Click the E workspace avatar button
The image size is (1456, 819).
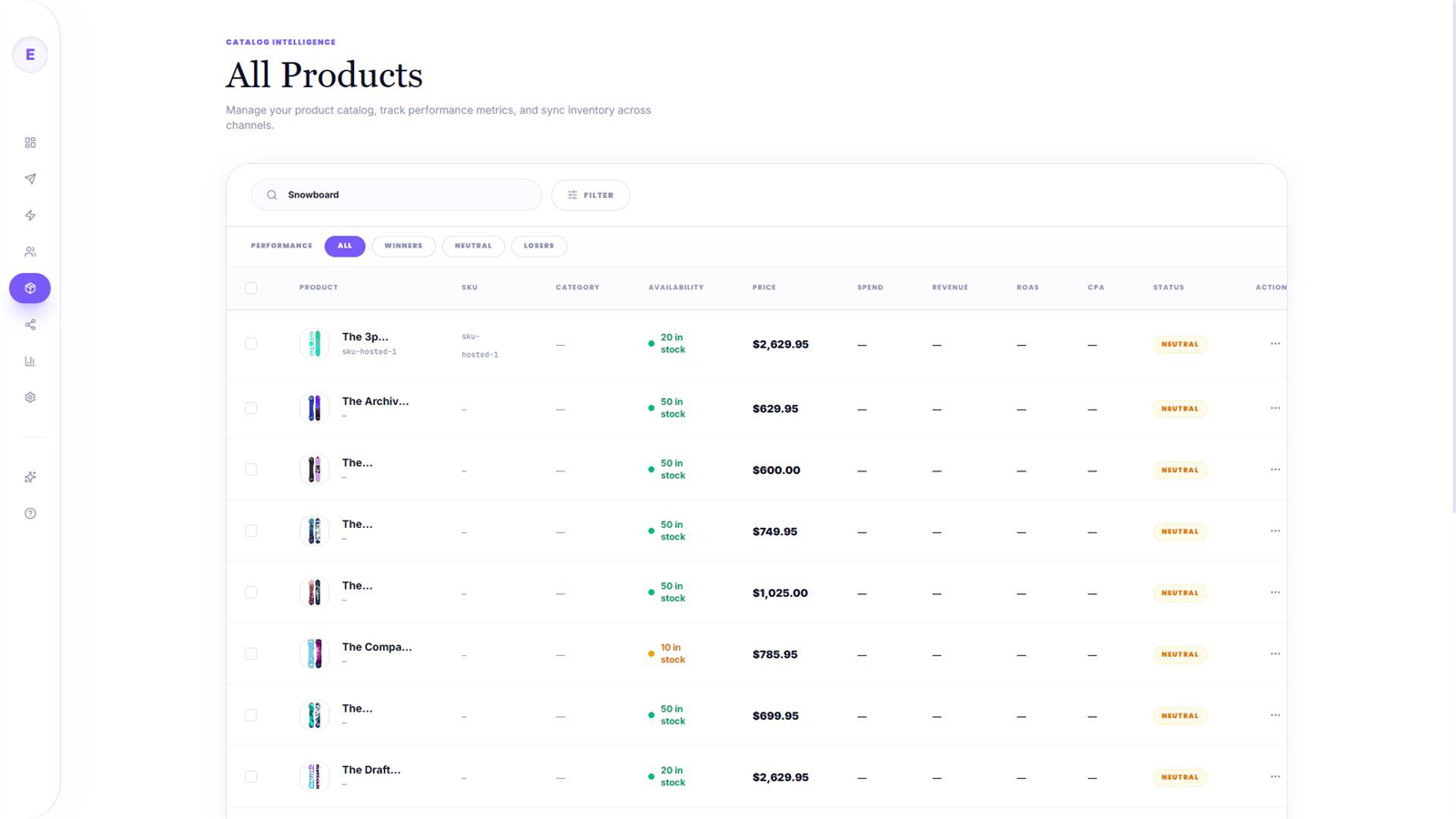tap(30, 55)
